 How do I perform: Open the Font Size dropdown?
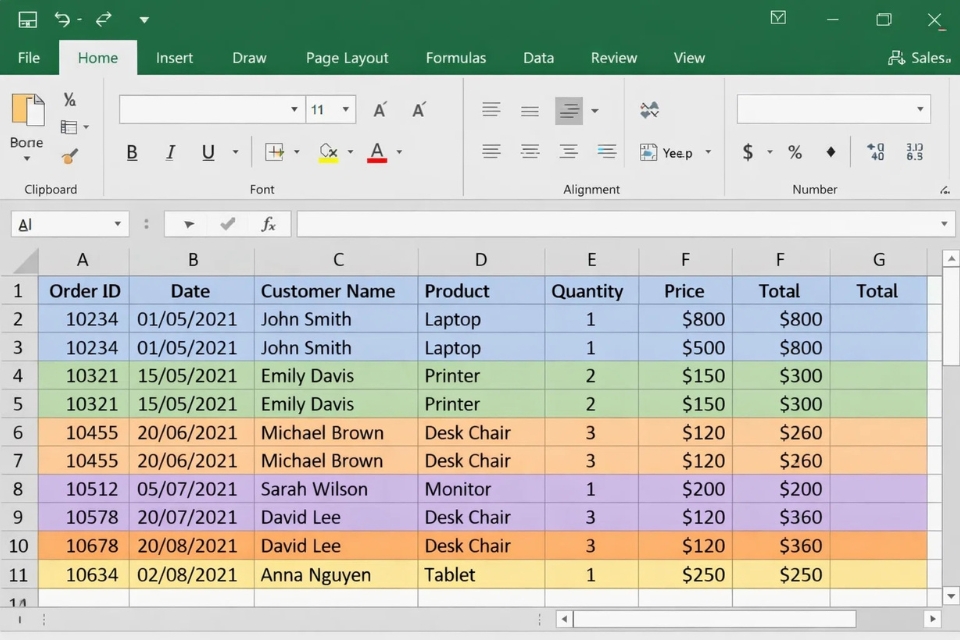(345, 110)
